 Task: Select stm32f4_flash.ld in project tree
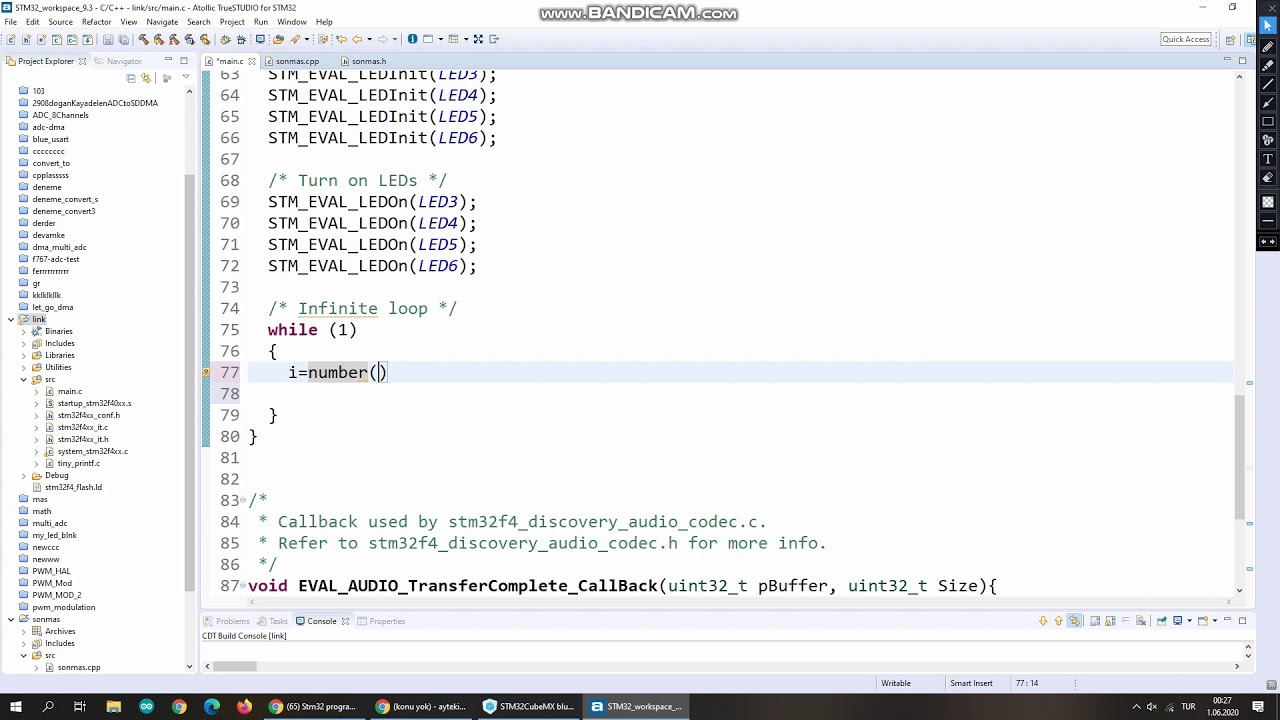[73, 487]
